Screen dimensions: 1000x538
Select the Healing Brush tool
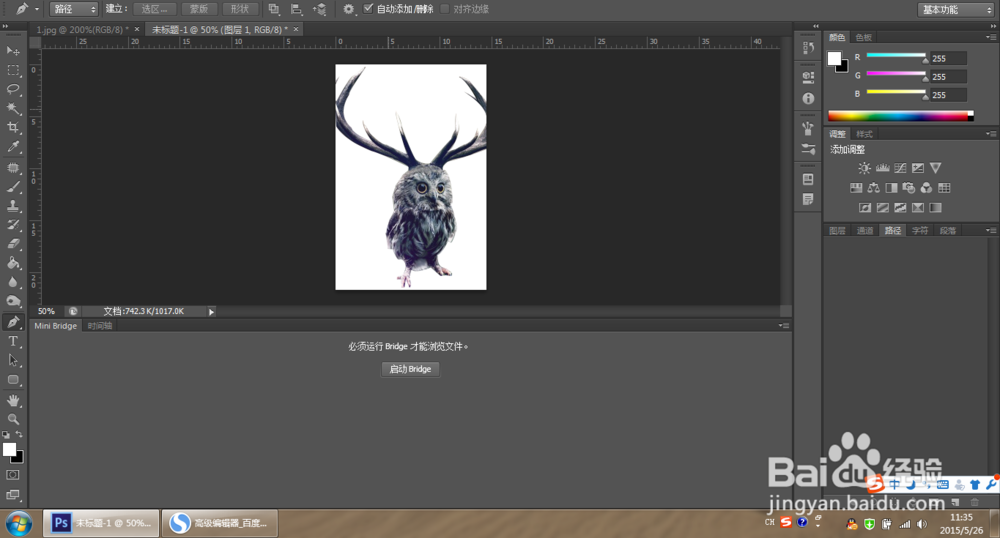pyautogui.click(x=13, y=168)
